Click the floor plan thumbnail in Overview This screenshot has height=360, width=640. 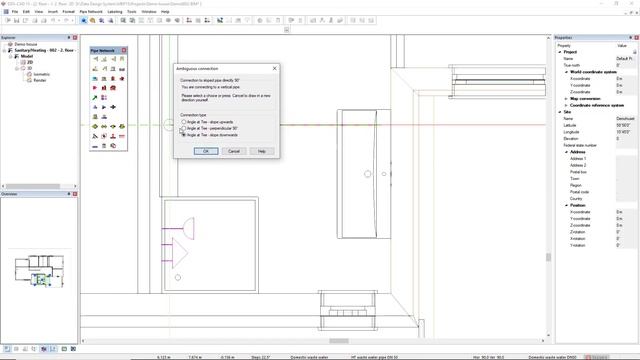pos(40,271)
